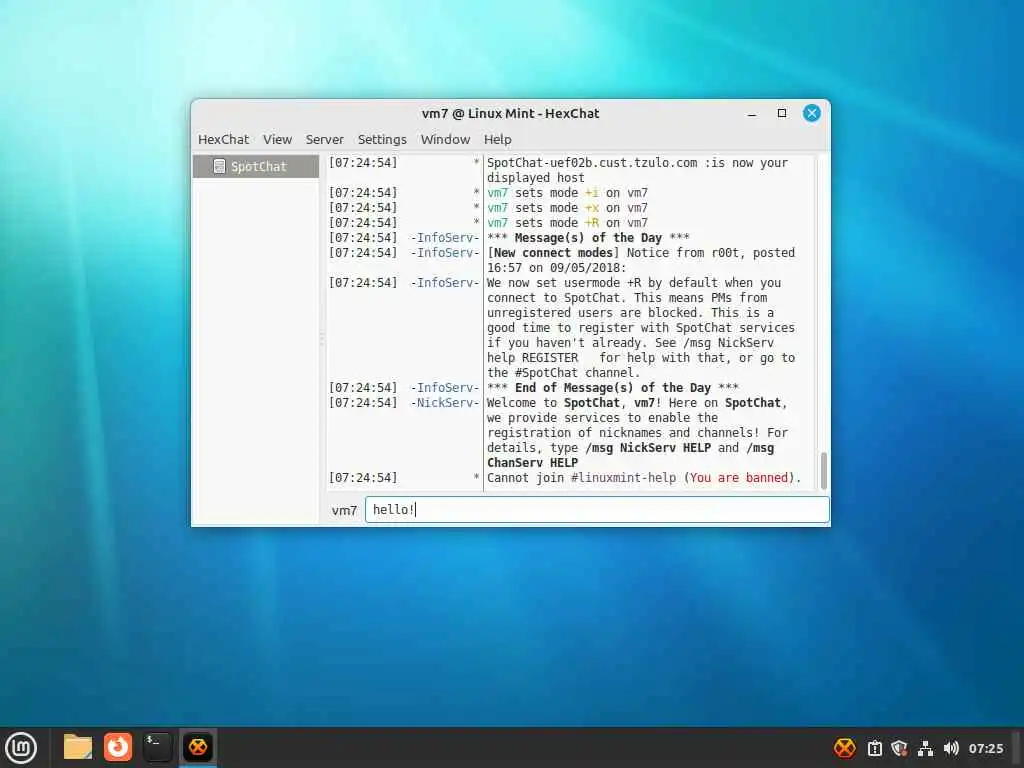Click the 'You are banned' red text

(x=739, y=477)
